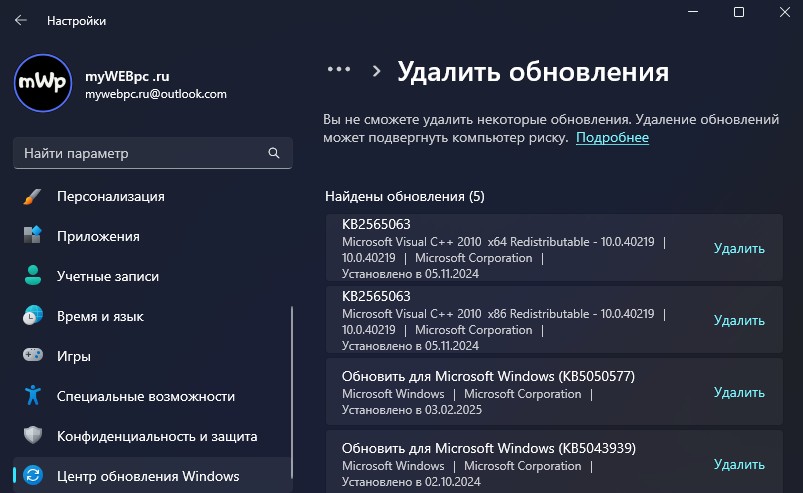The image size is (803, 493).
Task: Click the Персонализация paintbrush icon
Action: 32,197
